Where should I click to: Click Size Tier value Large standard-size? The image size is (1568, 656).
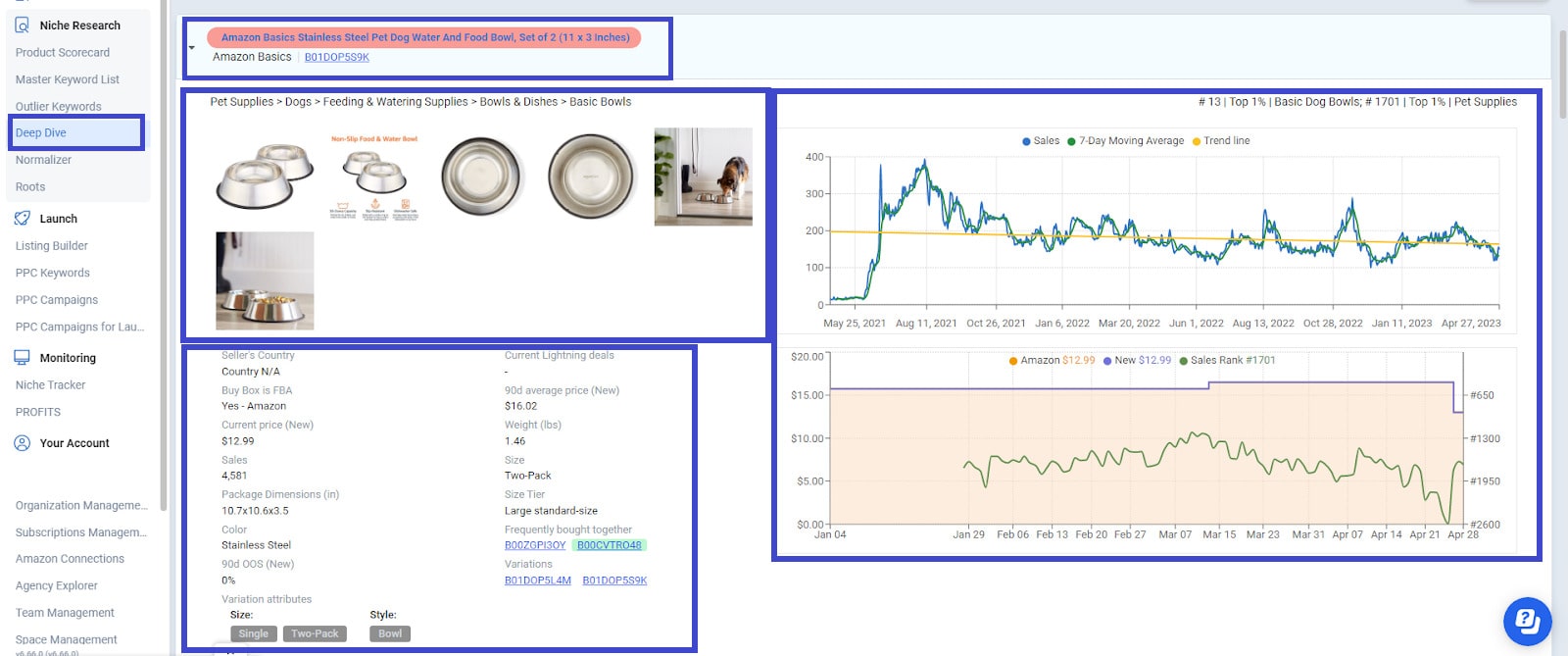coord(551,511)
